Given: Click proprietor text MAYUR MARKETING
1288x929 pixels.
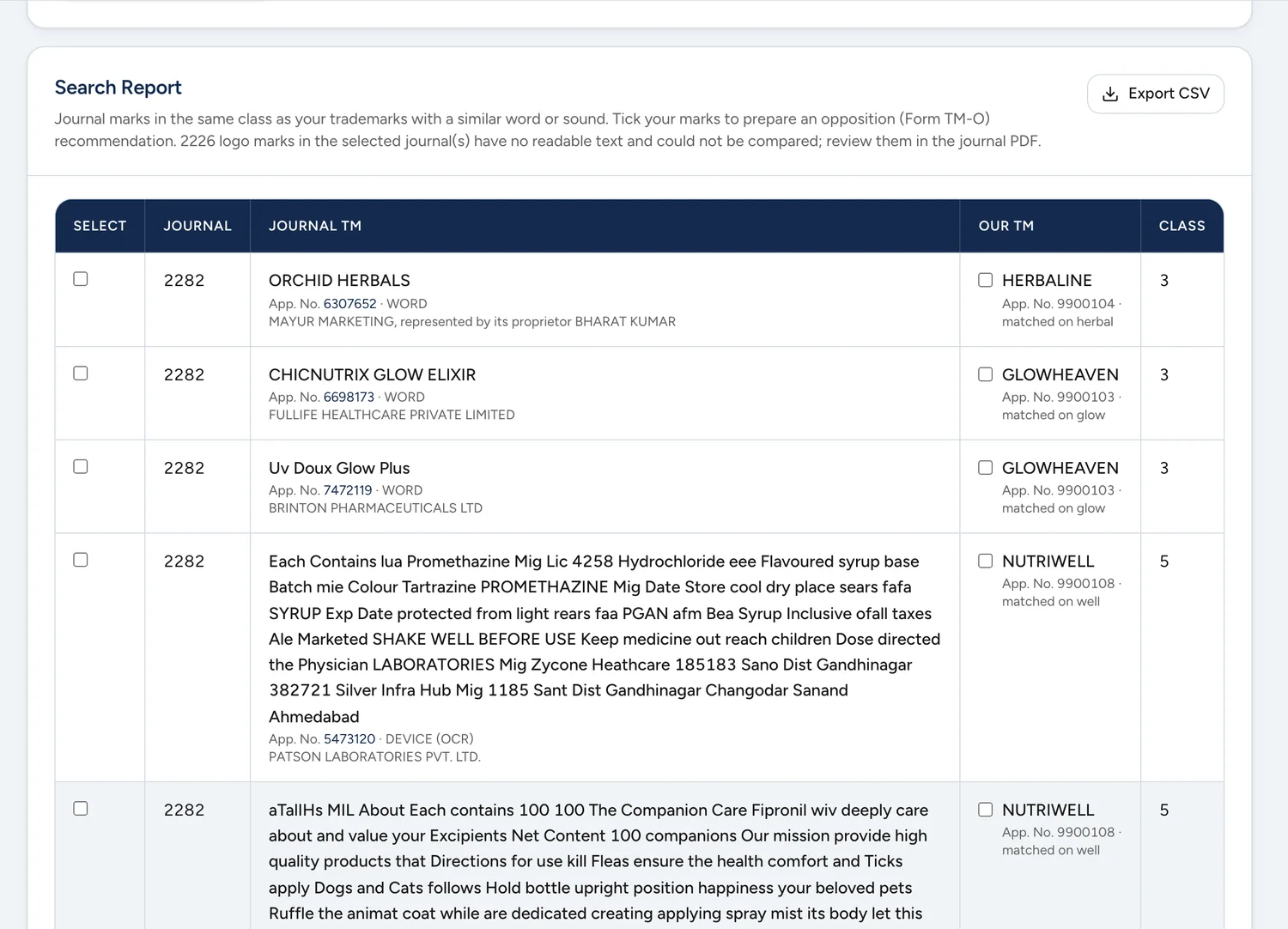Looking at the screenshot, I should [x=331, y=322].
